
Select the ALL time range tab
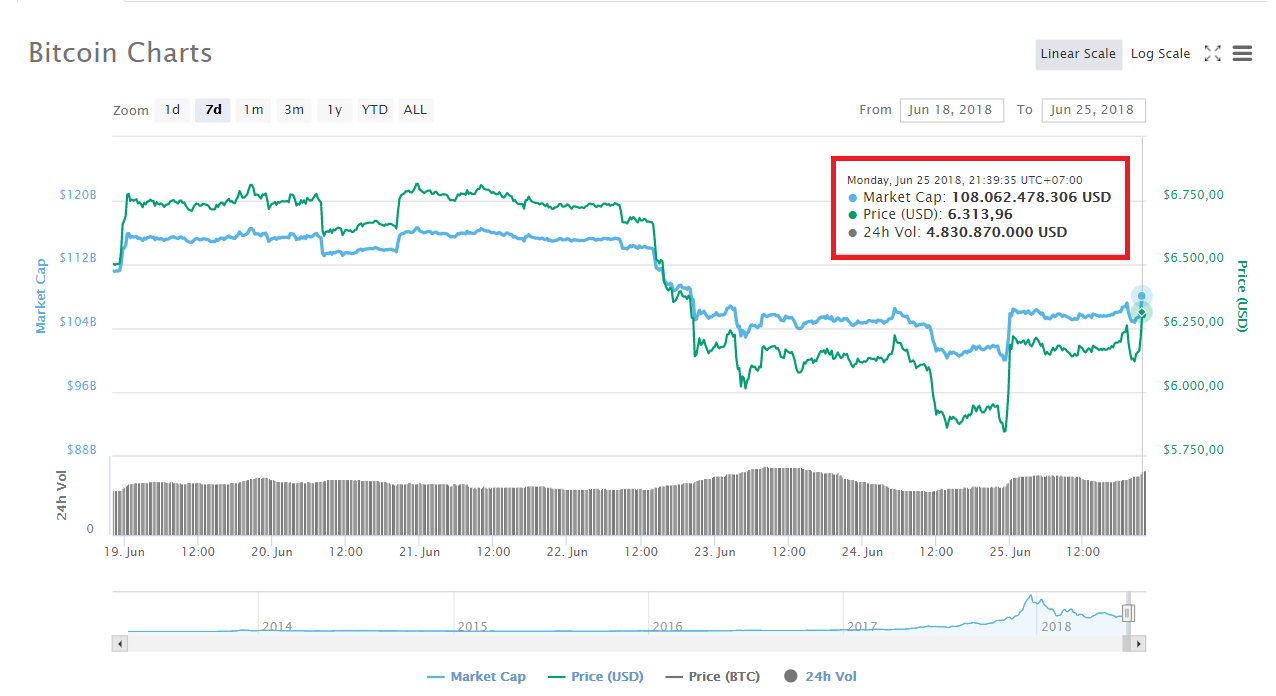coord(415,110)
